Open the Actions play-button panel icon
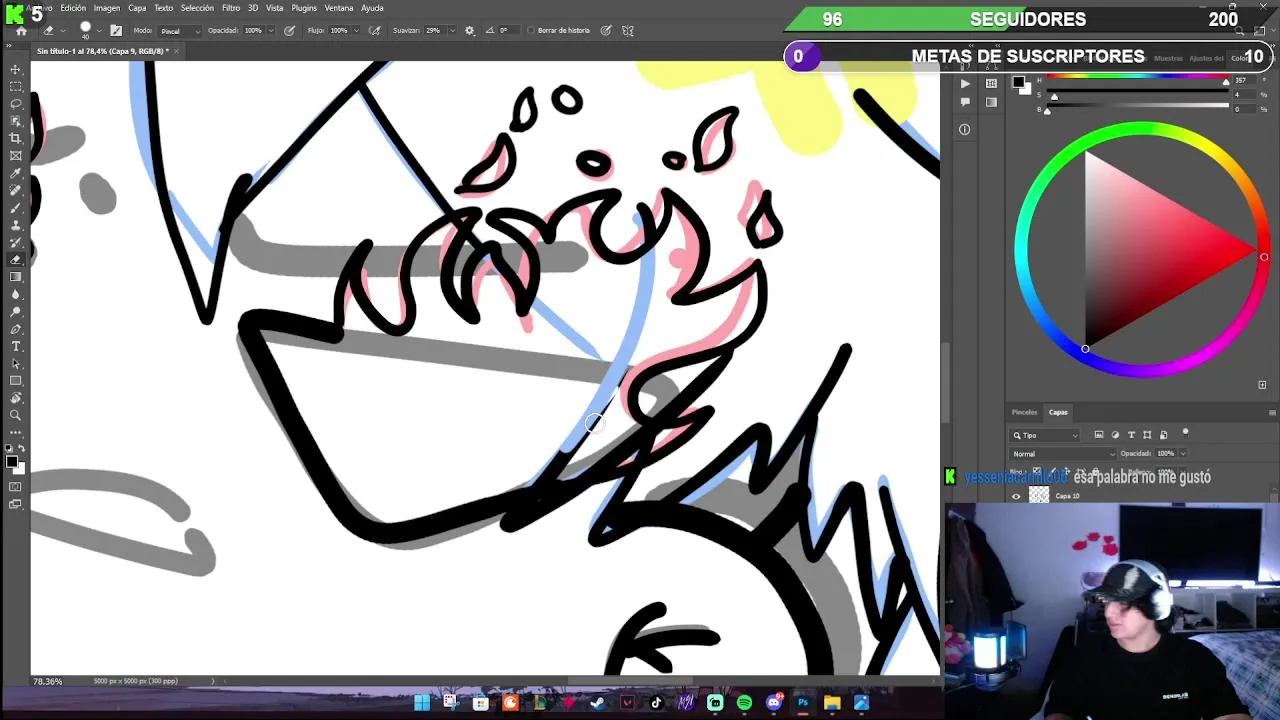 coord(964,84)
